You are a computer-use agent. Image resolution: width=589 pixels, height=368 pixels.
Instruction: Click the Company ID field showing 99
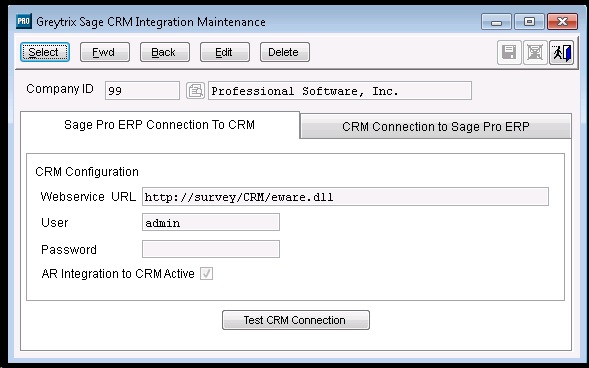tap(142, 91)
